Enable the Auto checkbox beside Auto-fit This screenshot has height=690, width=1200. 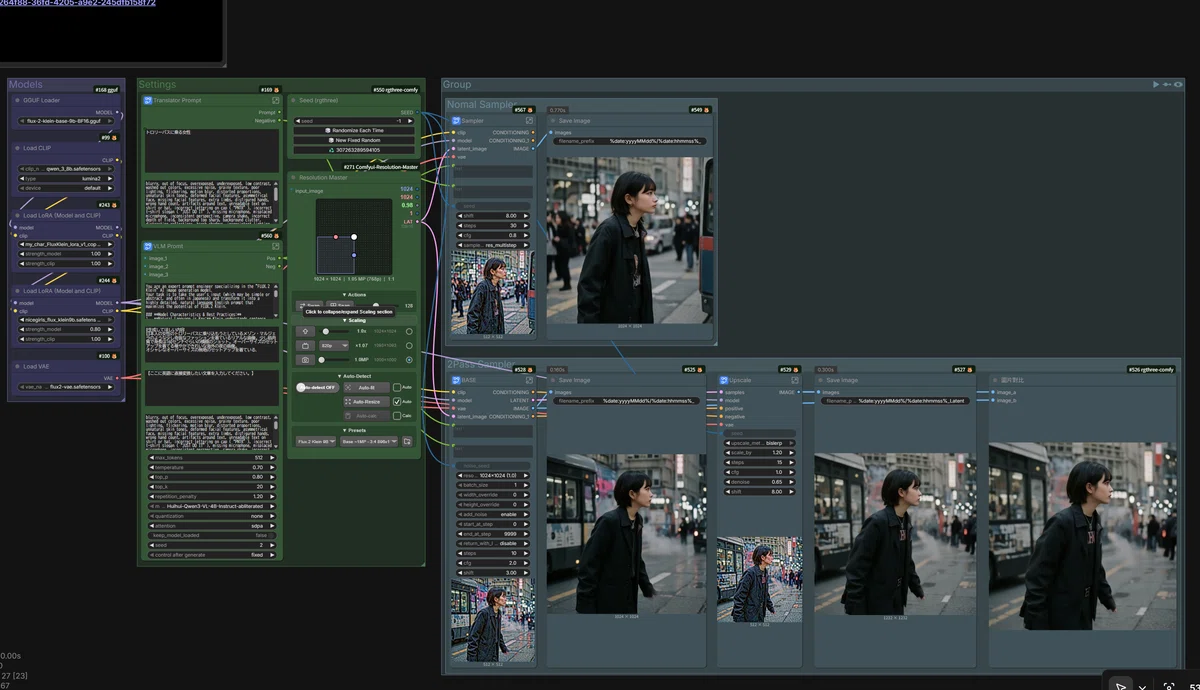pos(397,387)
